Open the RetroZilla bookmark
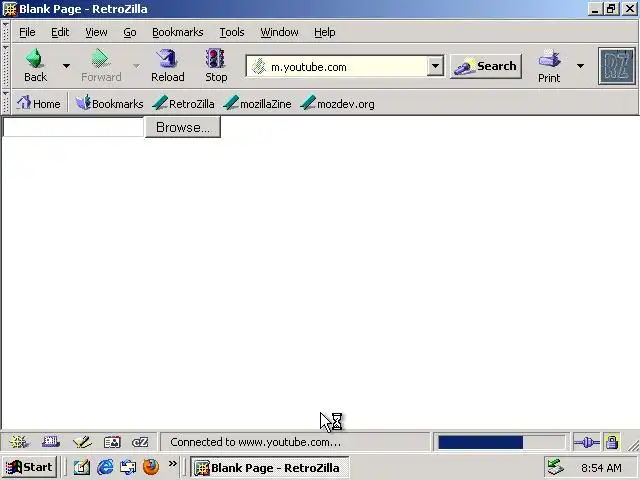This screenshot has height=480, width=640. [x=183, y=104]
